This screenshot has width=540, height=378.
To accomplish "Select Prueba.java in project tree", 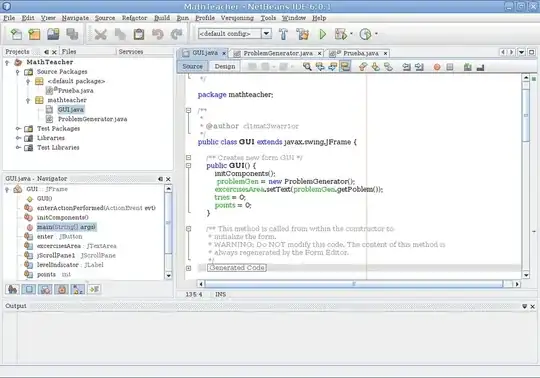I will pyautogui.click(x=75, y=91).
